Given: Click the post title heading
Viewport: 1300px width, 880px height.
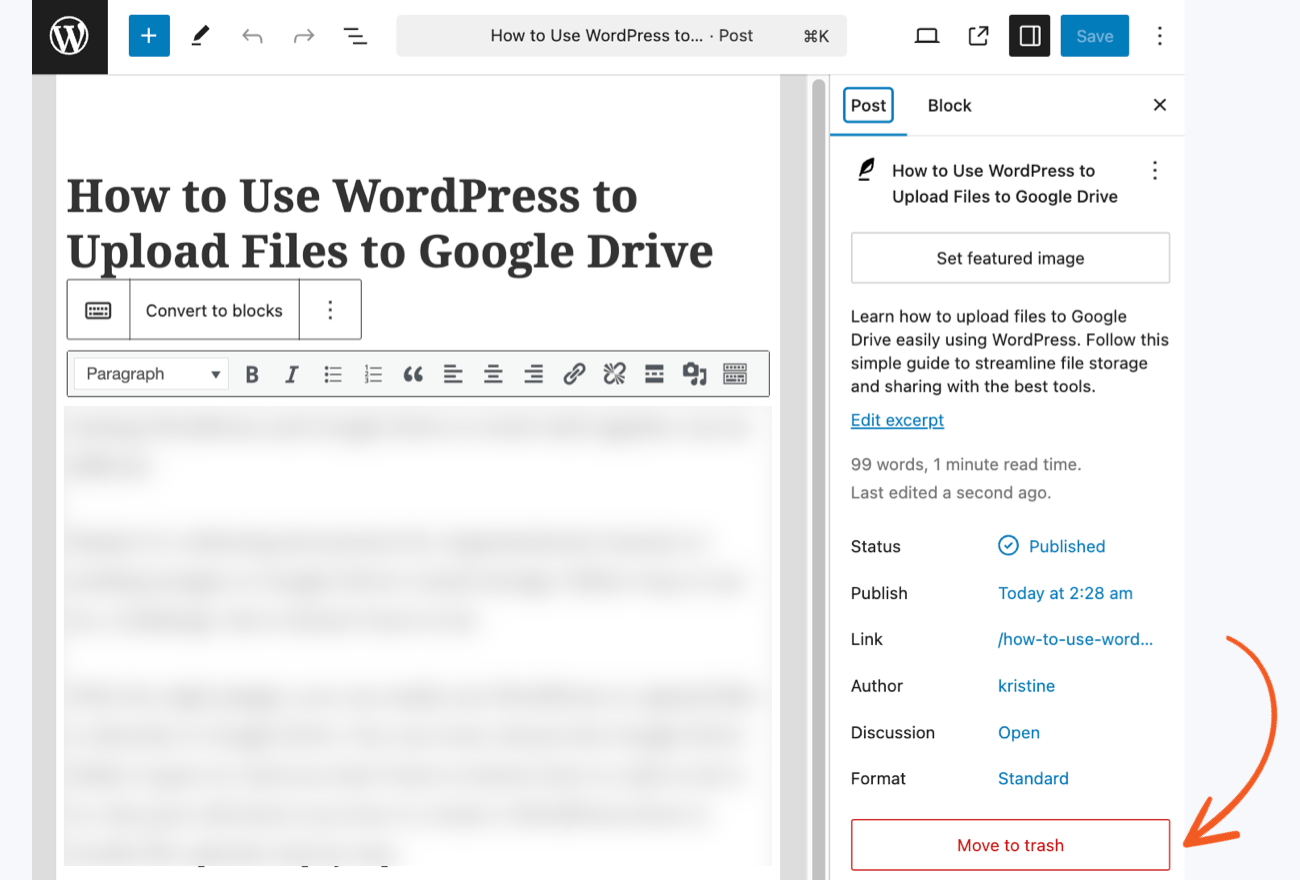Looking at the screenshot, I should [390, 223].
